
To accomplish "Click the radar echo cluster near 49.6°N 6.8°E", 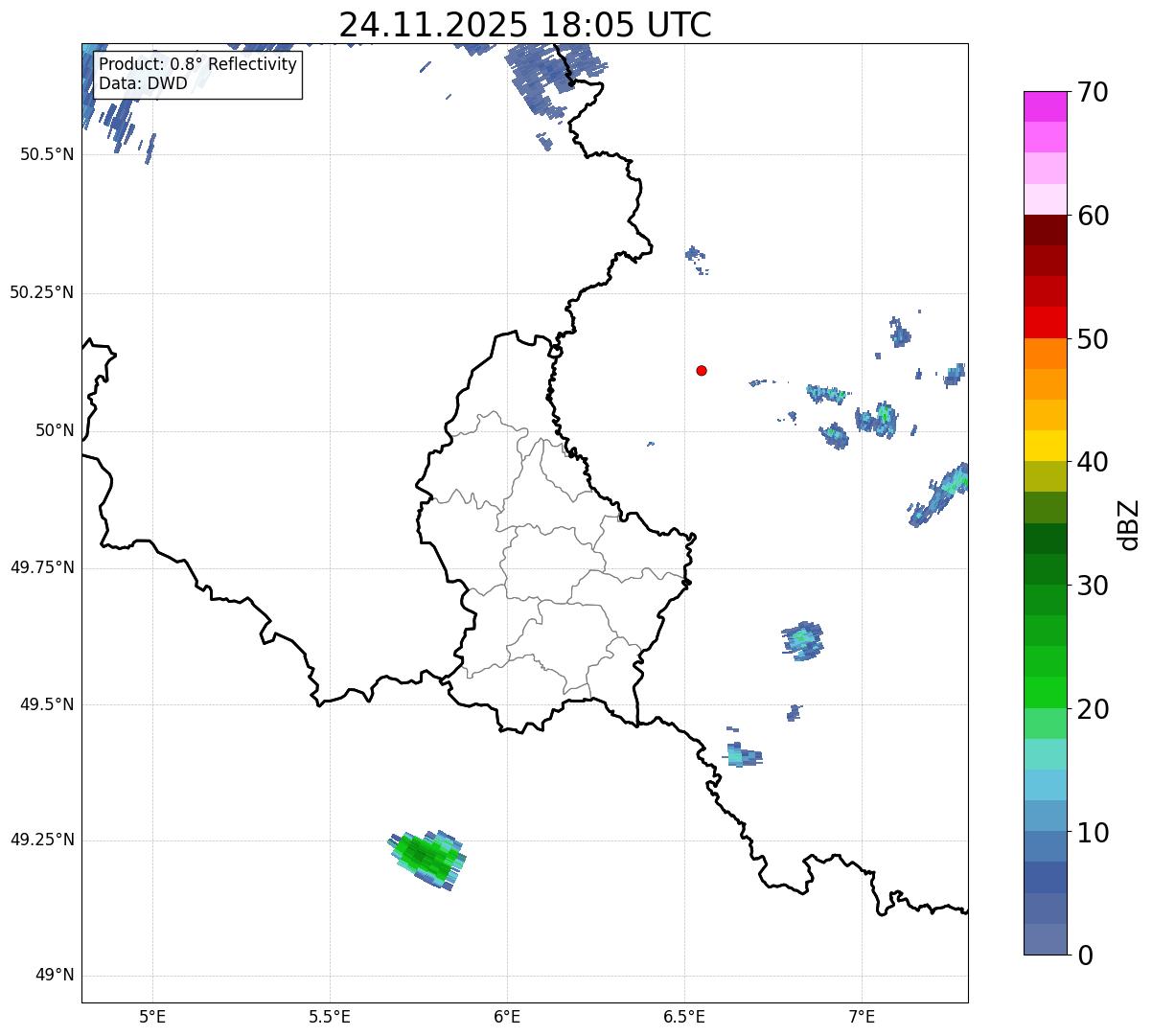I will 803,640.
